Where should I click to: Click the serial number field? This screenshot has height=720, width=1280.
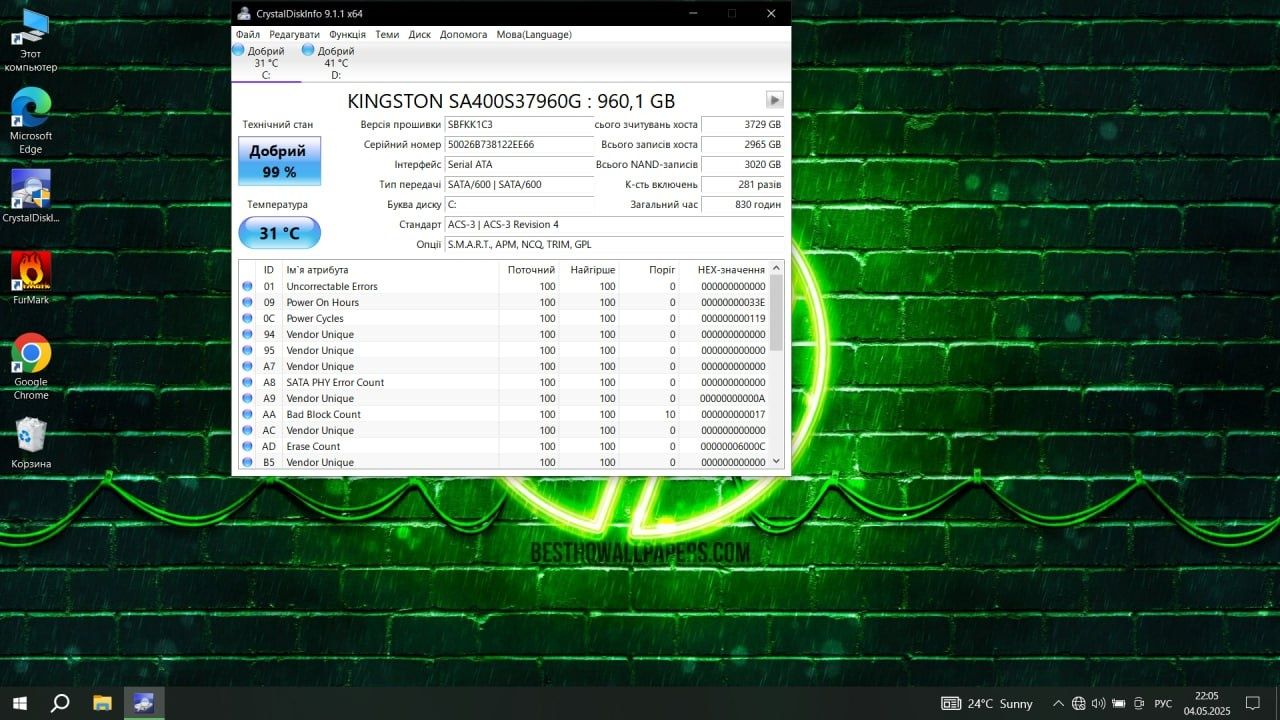pos(519,145)
